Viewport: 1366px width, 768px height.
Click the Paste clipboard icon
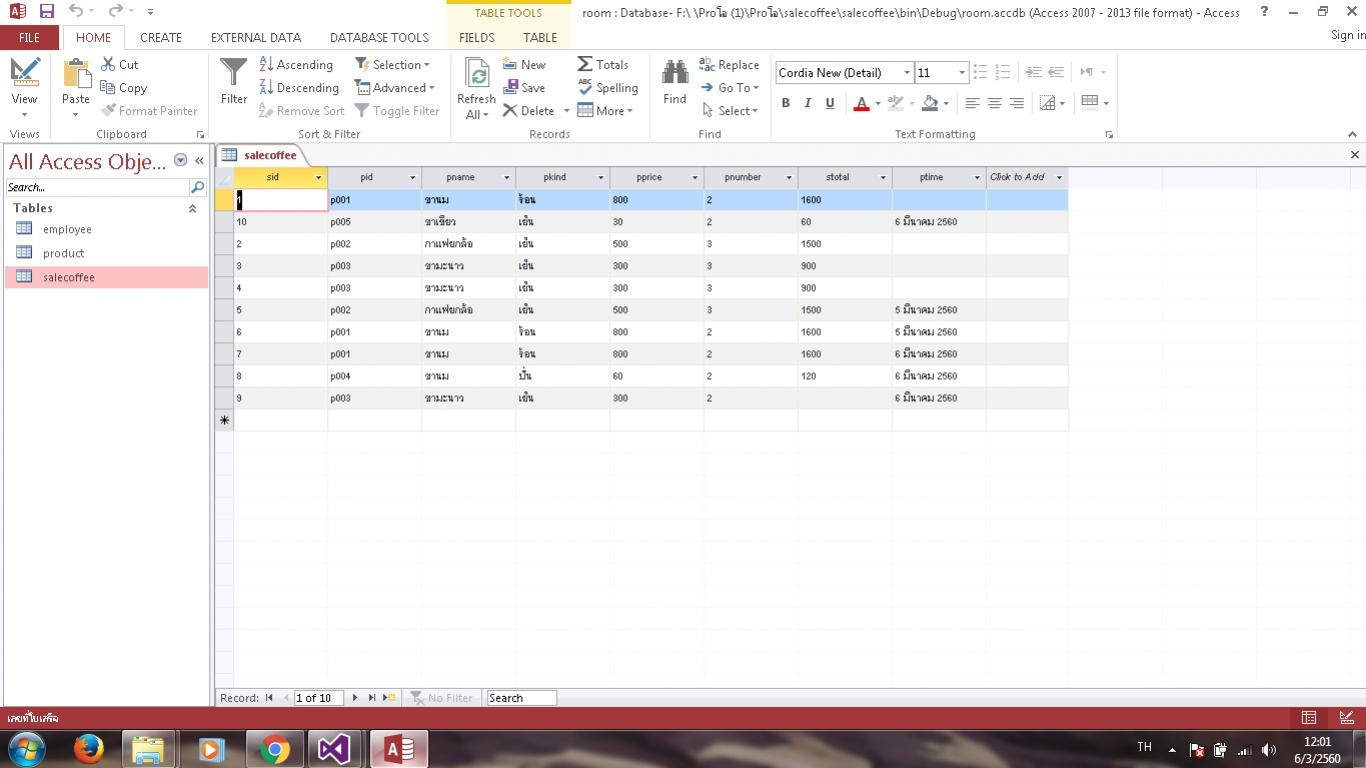coord(76,73)
